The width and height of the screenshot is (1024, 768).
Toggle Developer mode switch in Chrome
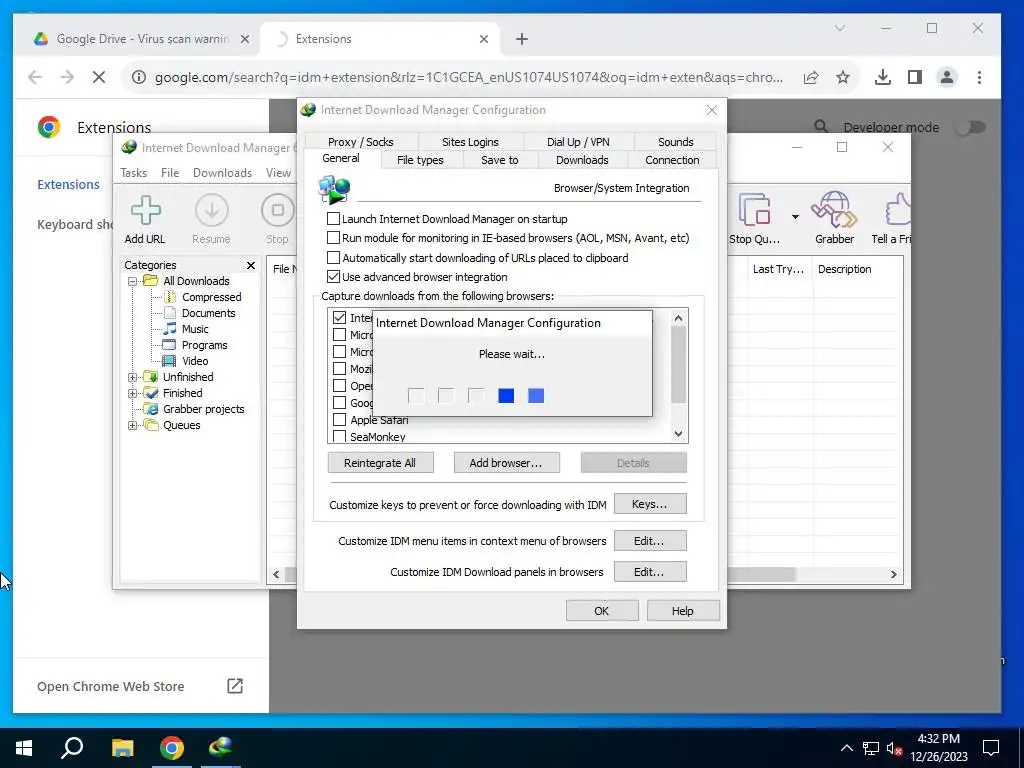coord(970,127)
